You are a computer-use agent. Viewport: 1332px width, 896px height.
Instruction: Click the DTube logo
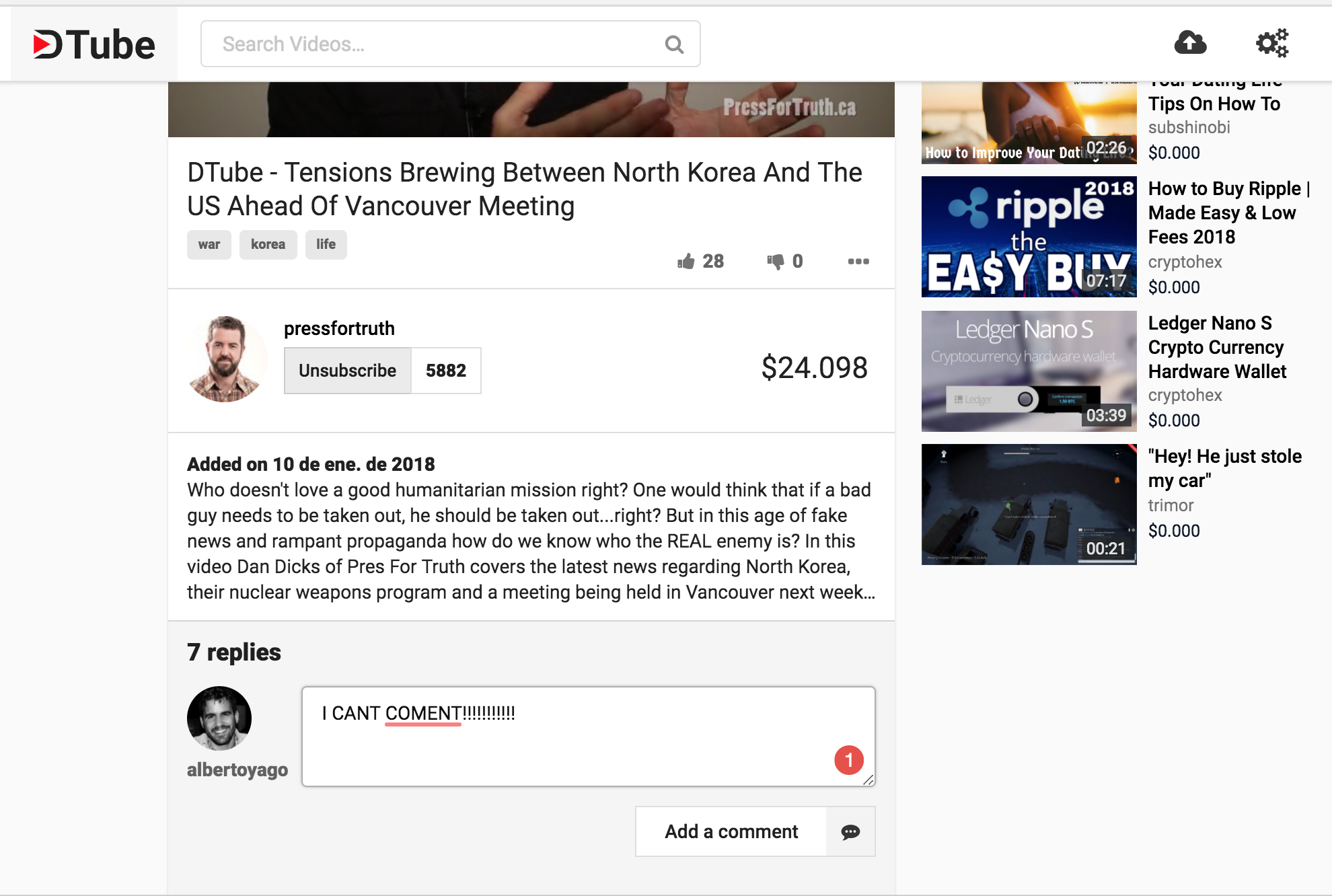tap(94, 45)
